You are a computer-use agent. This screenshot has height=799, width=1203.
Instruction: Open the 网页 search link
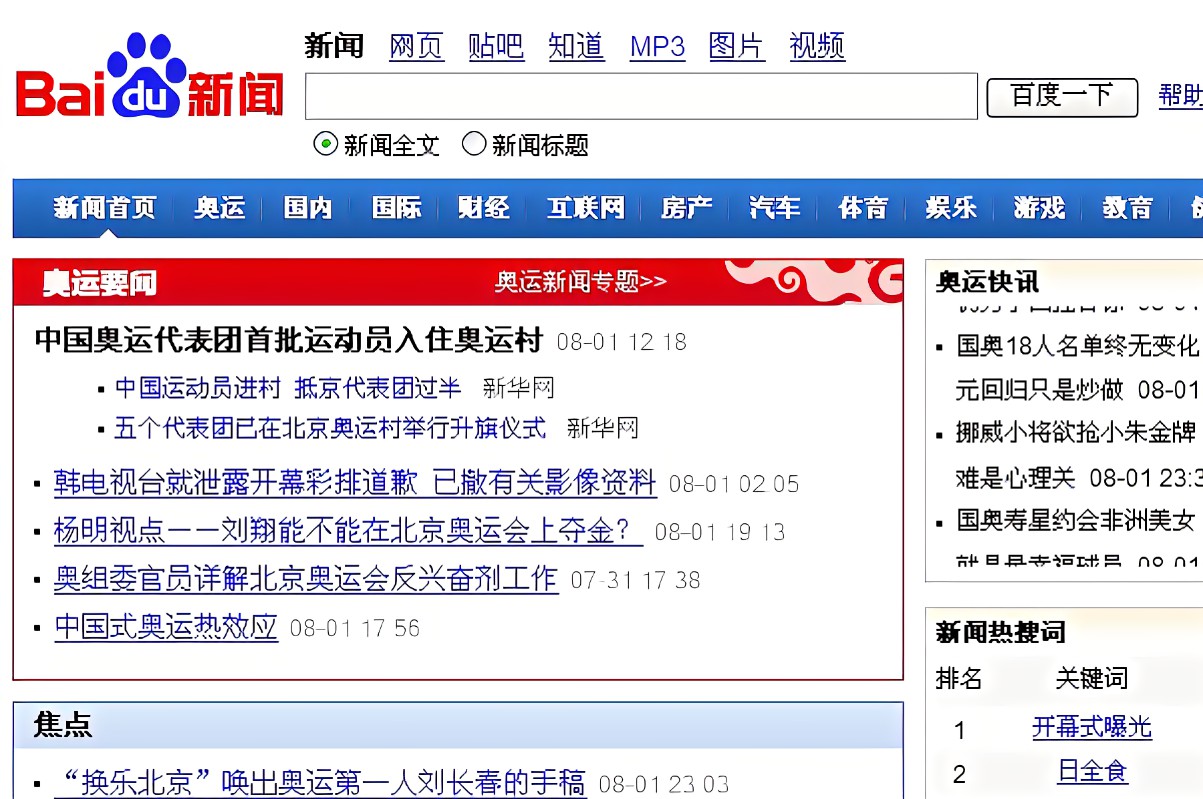click(x=416, y=46)
